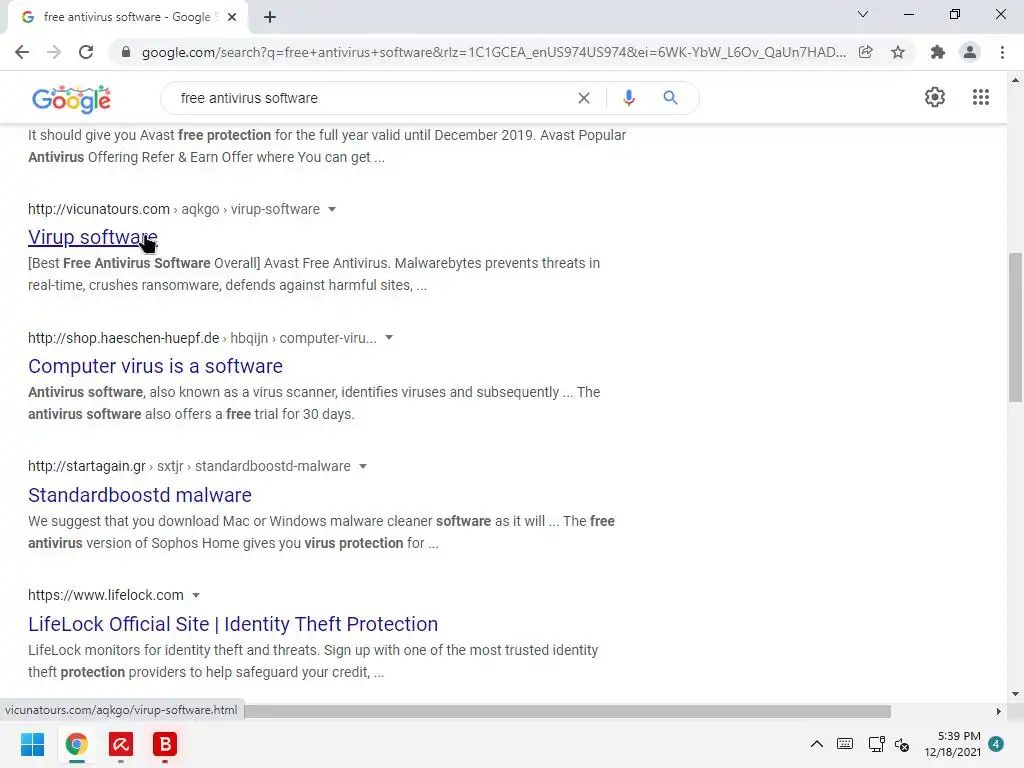The height and width of the screenshot is (768, 1024).
Task: Share this page icon in address bar
Action: coord(866,52)
